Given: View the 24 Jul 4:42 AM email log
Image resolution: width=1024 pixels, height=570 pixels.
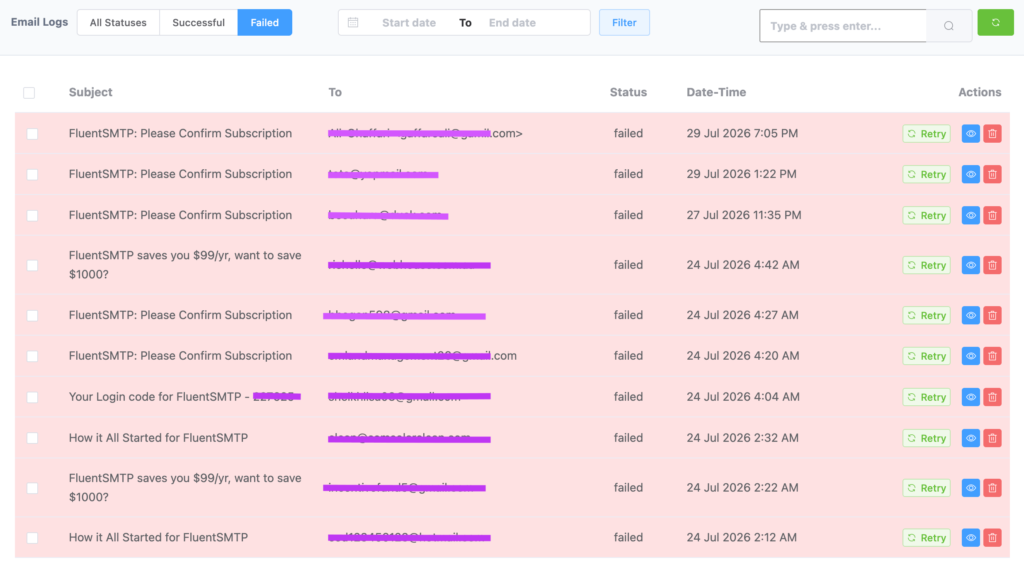Looking at the screenshot, I should tap(970, 265).
